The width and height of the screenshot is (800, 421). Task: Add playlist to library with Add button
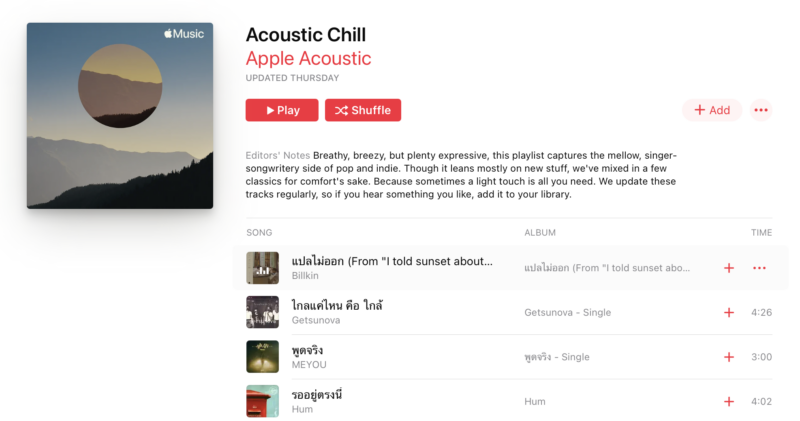(x=712, y=110)
